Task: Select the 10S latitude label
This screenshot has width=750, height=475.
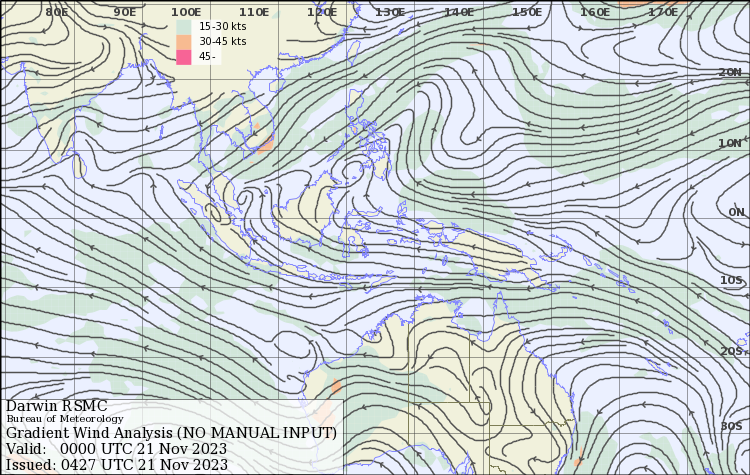Action: [x=731, y=281]
